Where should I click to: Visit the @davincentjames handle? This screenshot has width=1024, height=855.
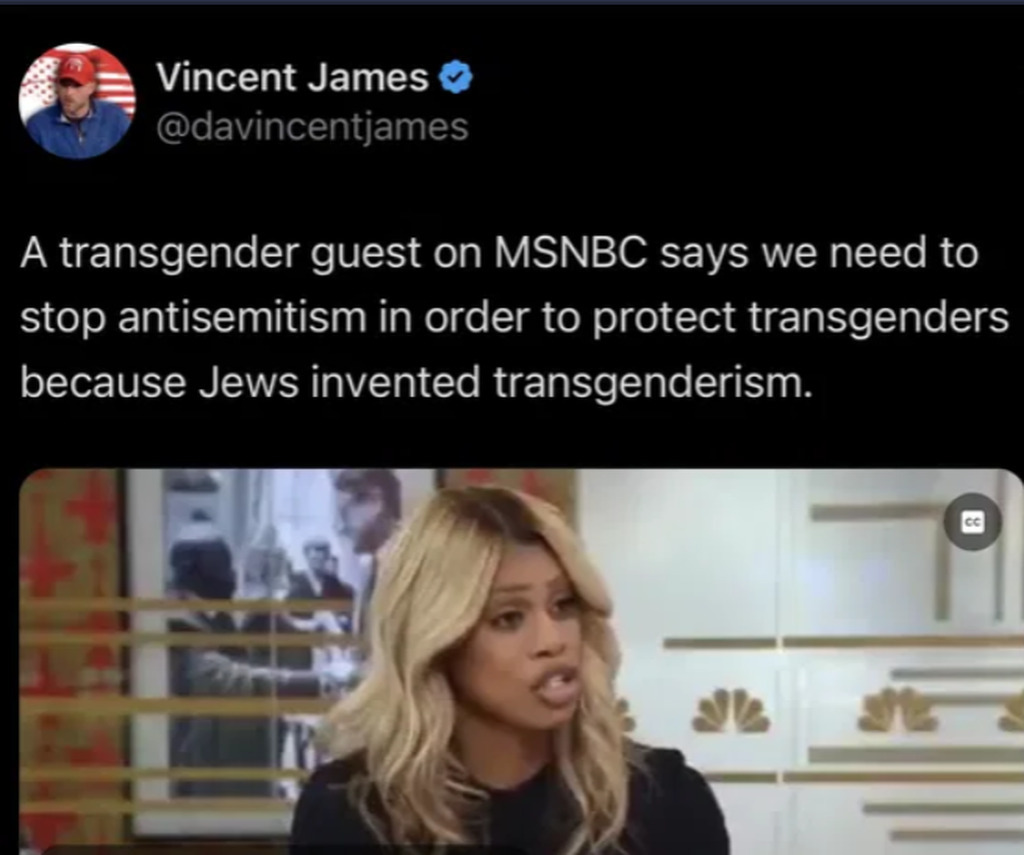[312, 126]
